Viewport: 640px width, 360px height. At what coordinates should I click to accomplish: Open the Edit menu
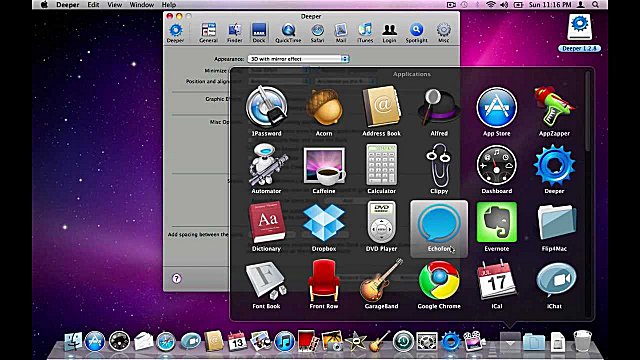(93, 5)
